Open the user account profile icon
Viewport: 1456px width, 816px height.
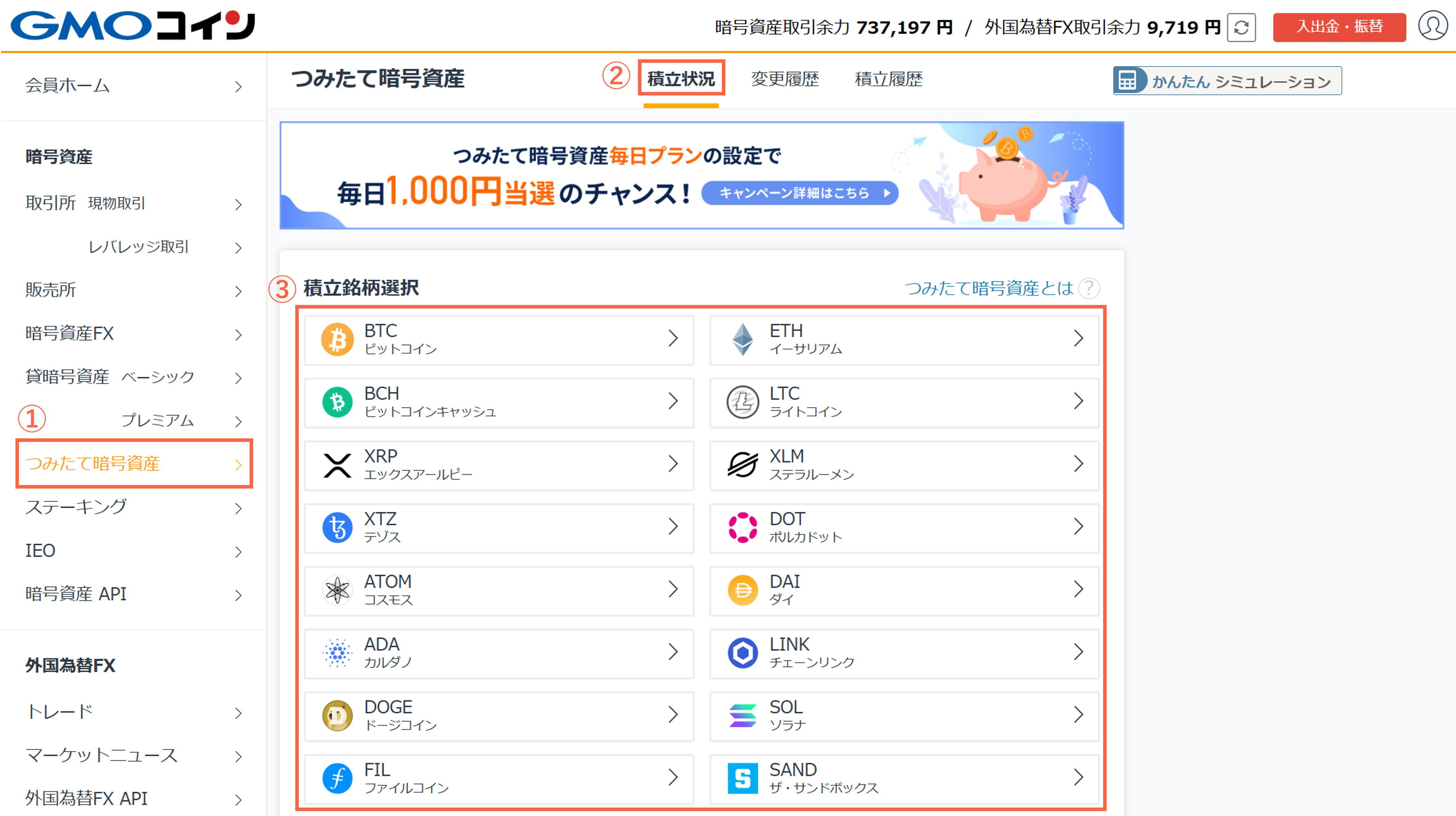pos(1434,25)
